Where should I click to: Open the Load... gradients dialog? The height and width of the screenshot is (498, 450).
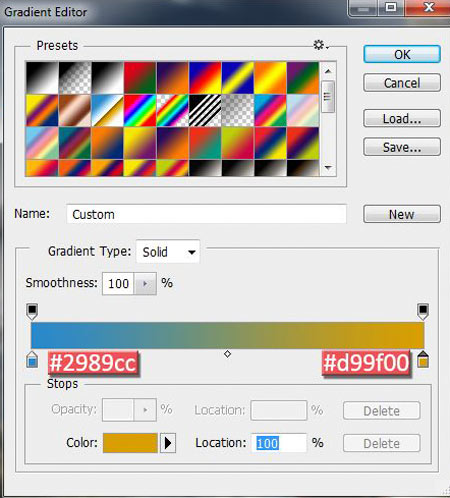coord(402,118)
